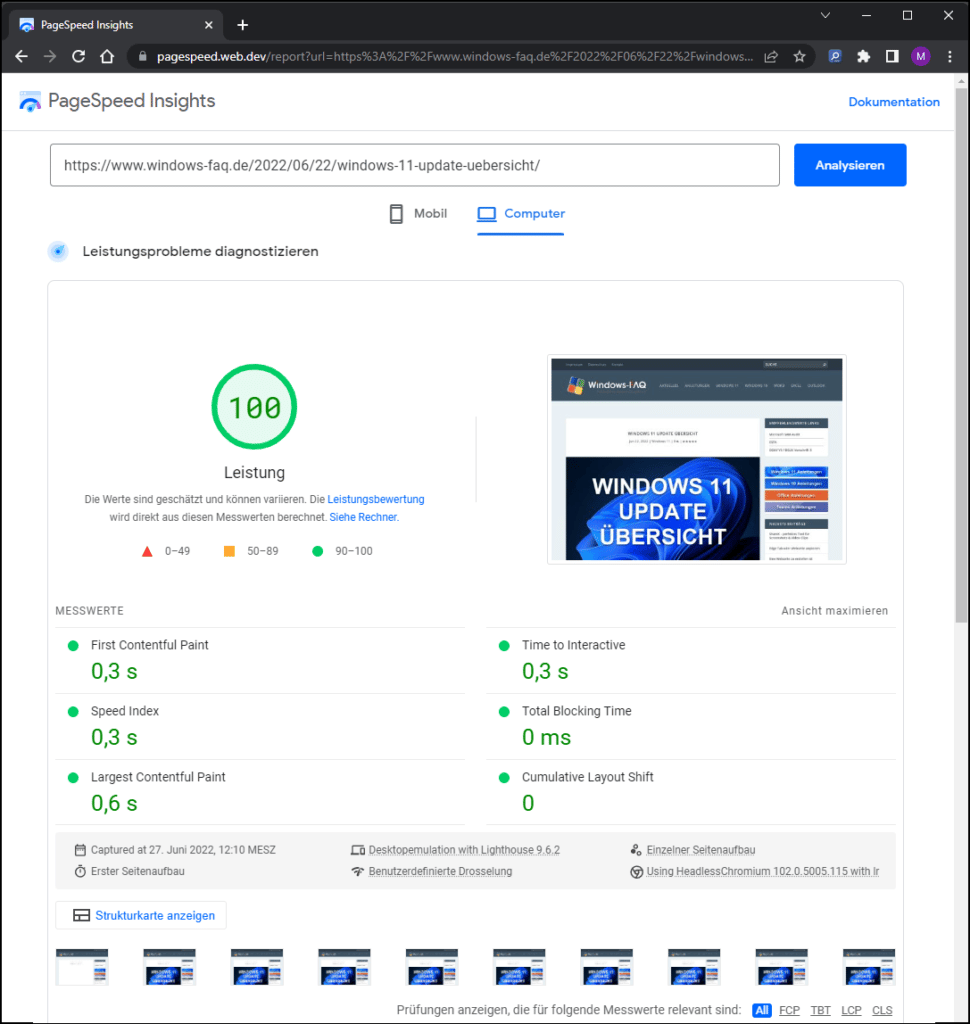Open the tab search chevron
Screen dimensions: 970x1024
click(x=826, y=15)
